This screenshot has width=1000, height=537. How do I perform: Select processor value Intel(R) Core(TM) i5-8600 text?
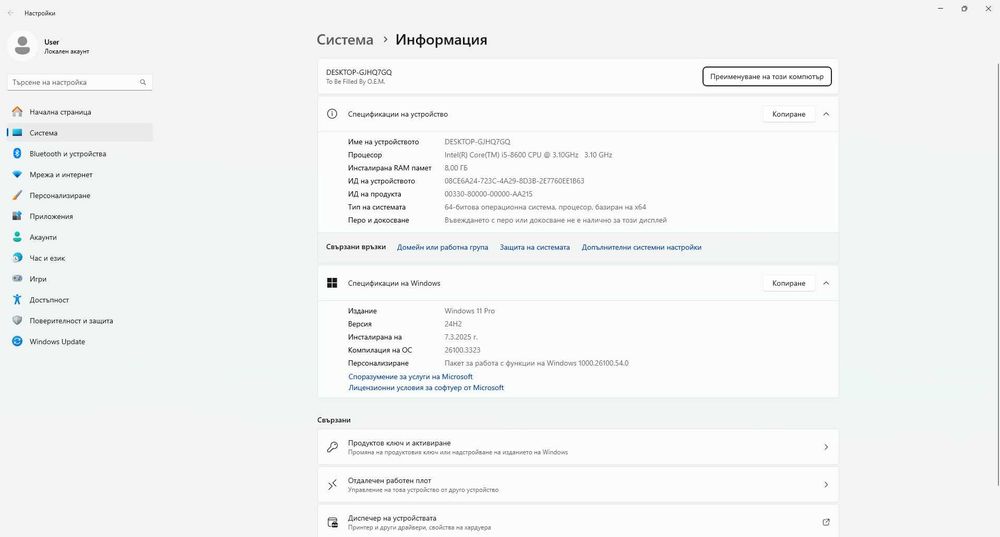528,155
